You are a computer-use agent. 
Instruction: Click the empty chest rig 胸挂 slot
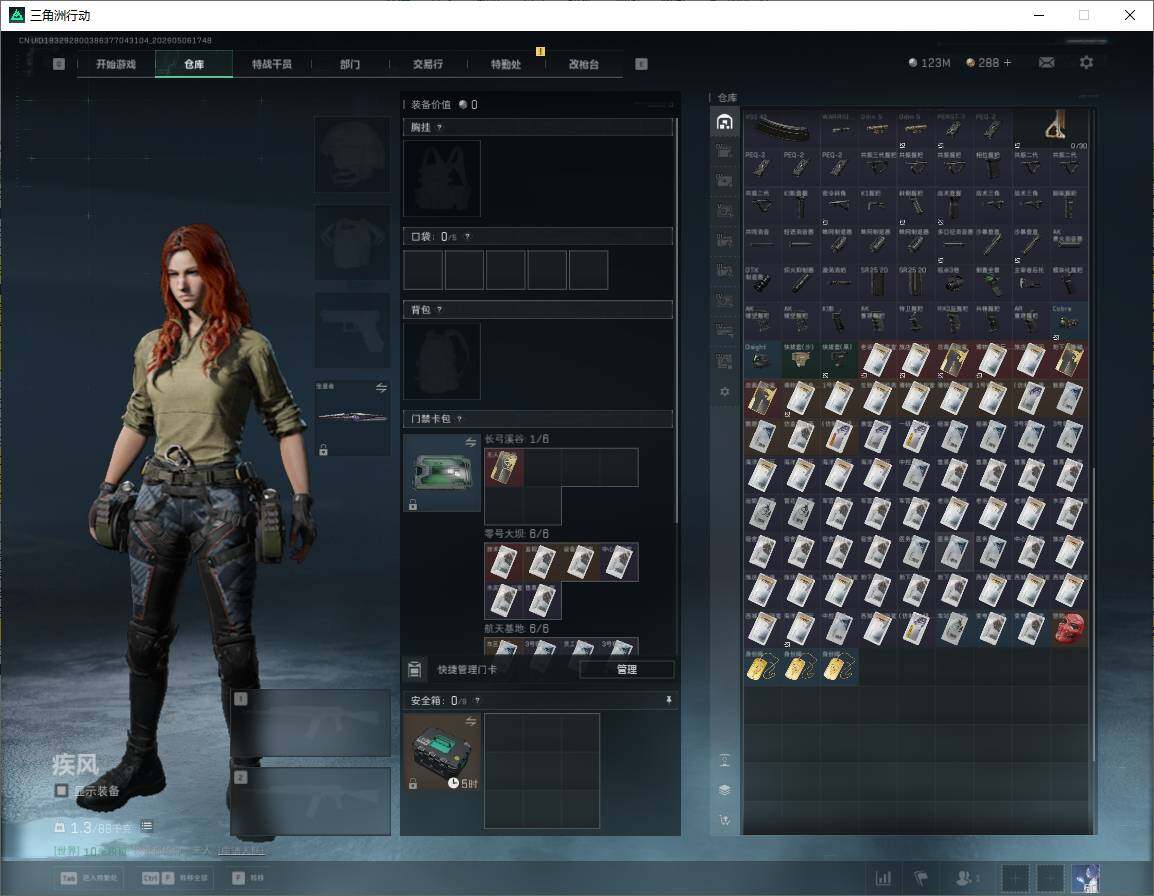pos(442,179)
